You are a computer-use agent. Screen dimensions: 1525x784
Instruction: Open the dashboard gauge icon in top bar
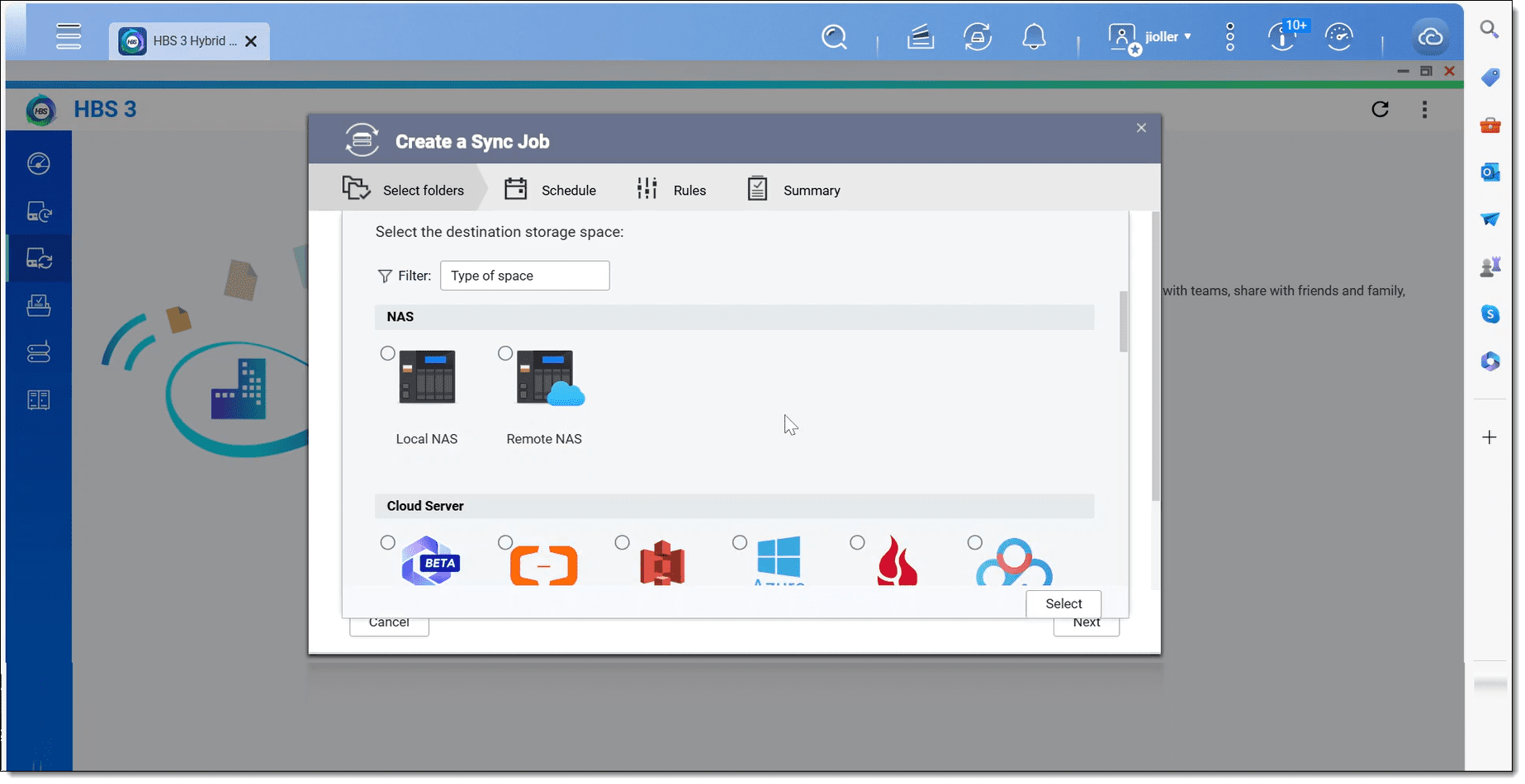click(1338, 37)
